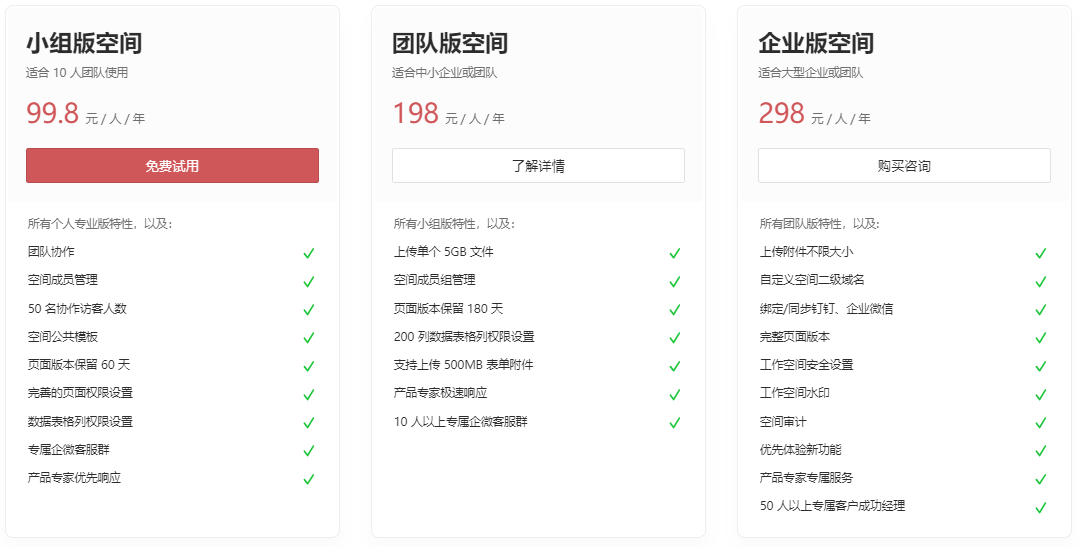Click checkmark next to 团队协作
Viewport: 1080px width, 547px height.
[309, 253]
